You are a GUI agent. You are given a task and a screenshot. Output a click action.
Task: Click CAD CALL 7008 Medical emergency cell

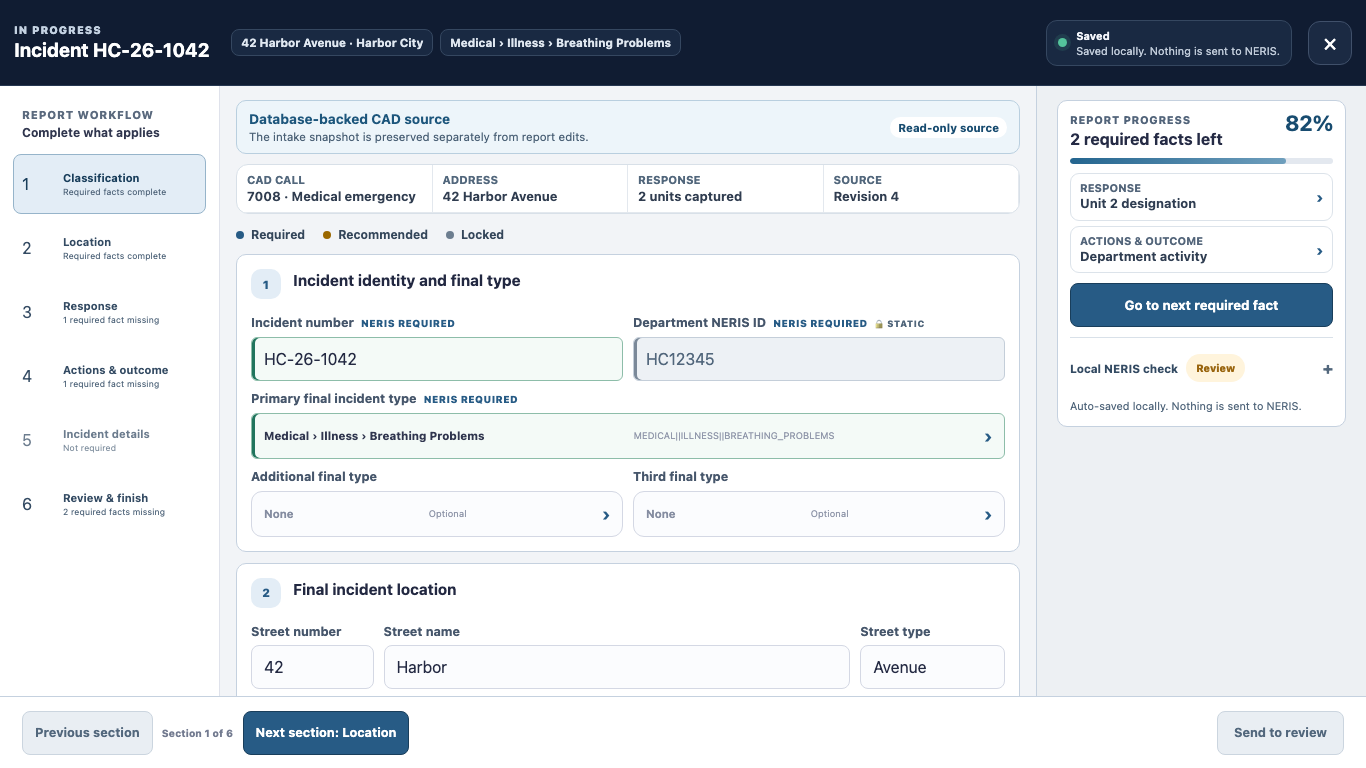point(335,189)
